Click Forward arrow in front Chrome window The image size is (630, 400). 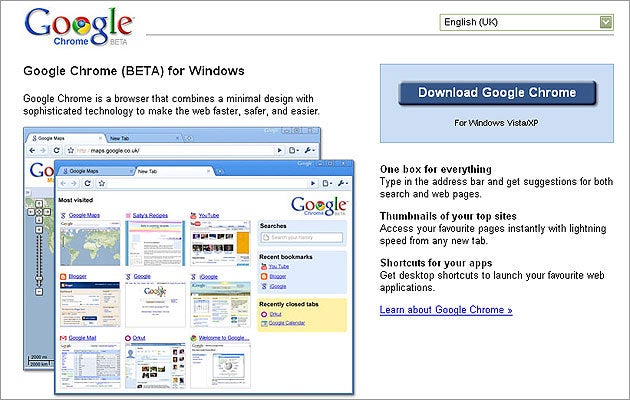click(x=74, y=183)
